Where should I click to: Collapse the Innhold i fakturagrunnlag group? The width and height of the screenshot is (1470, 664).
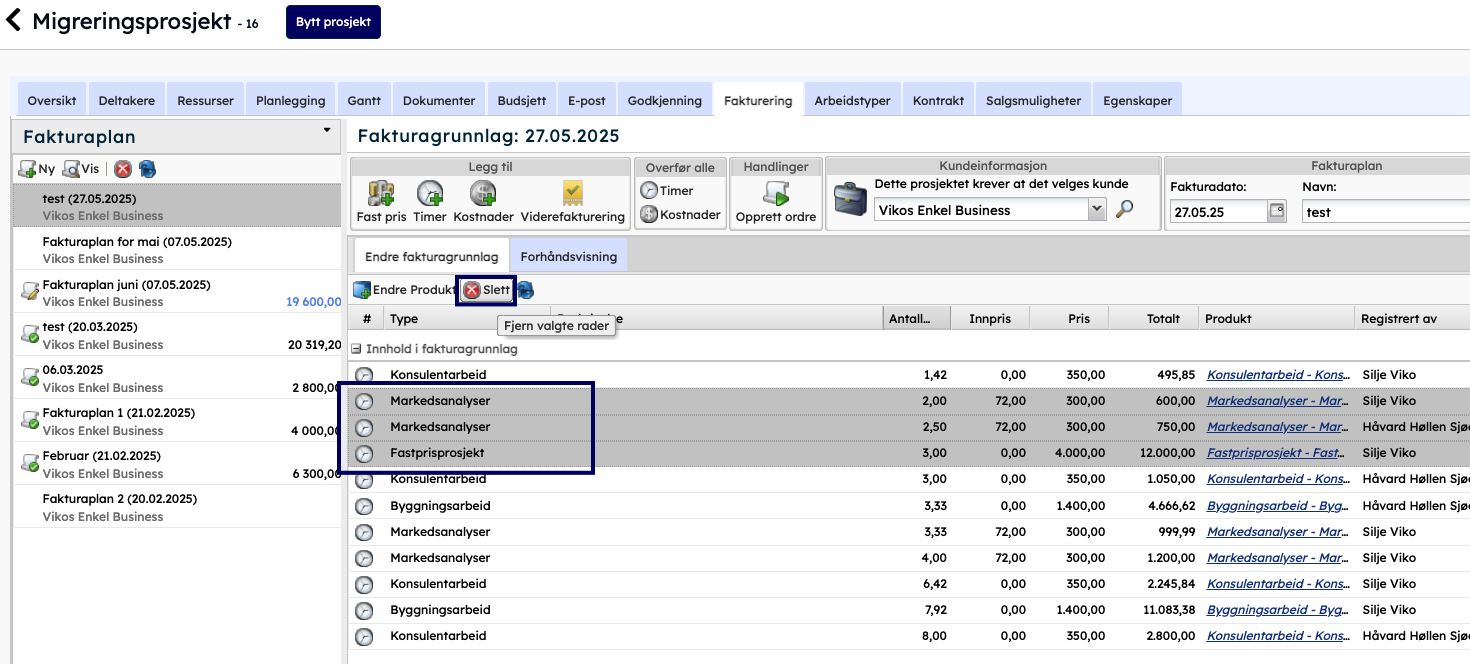(355, 350)
